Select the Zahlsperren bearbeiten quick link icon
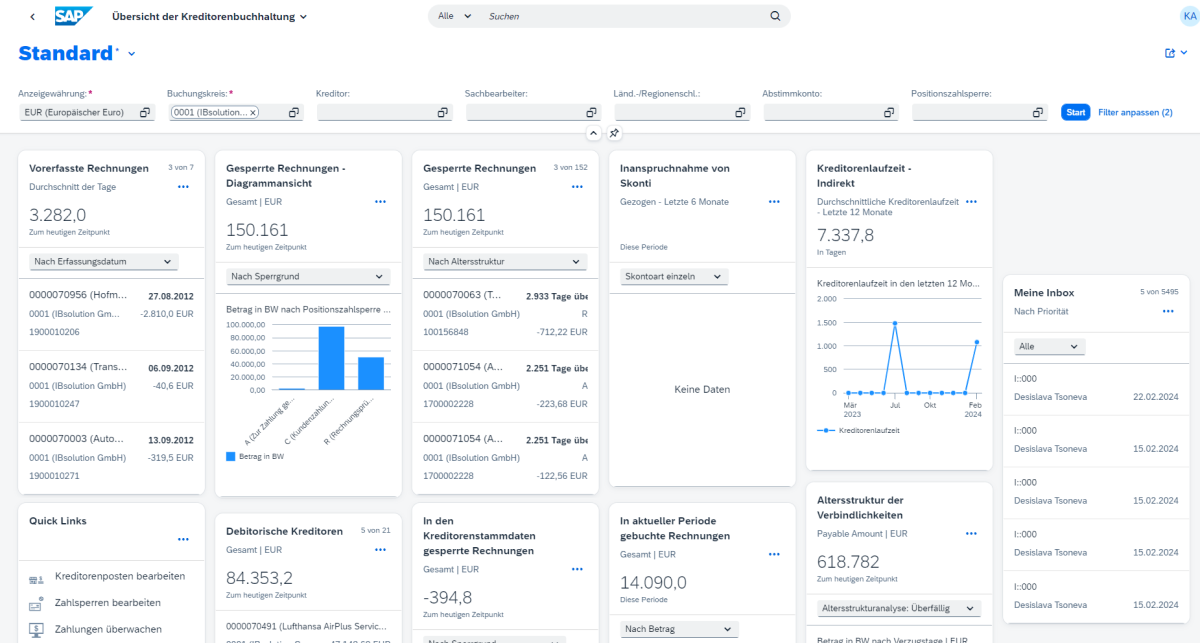Viewport: 1200px width, 643px height. coord(35,604)
